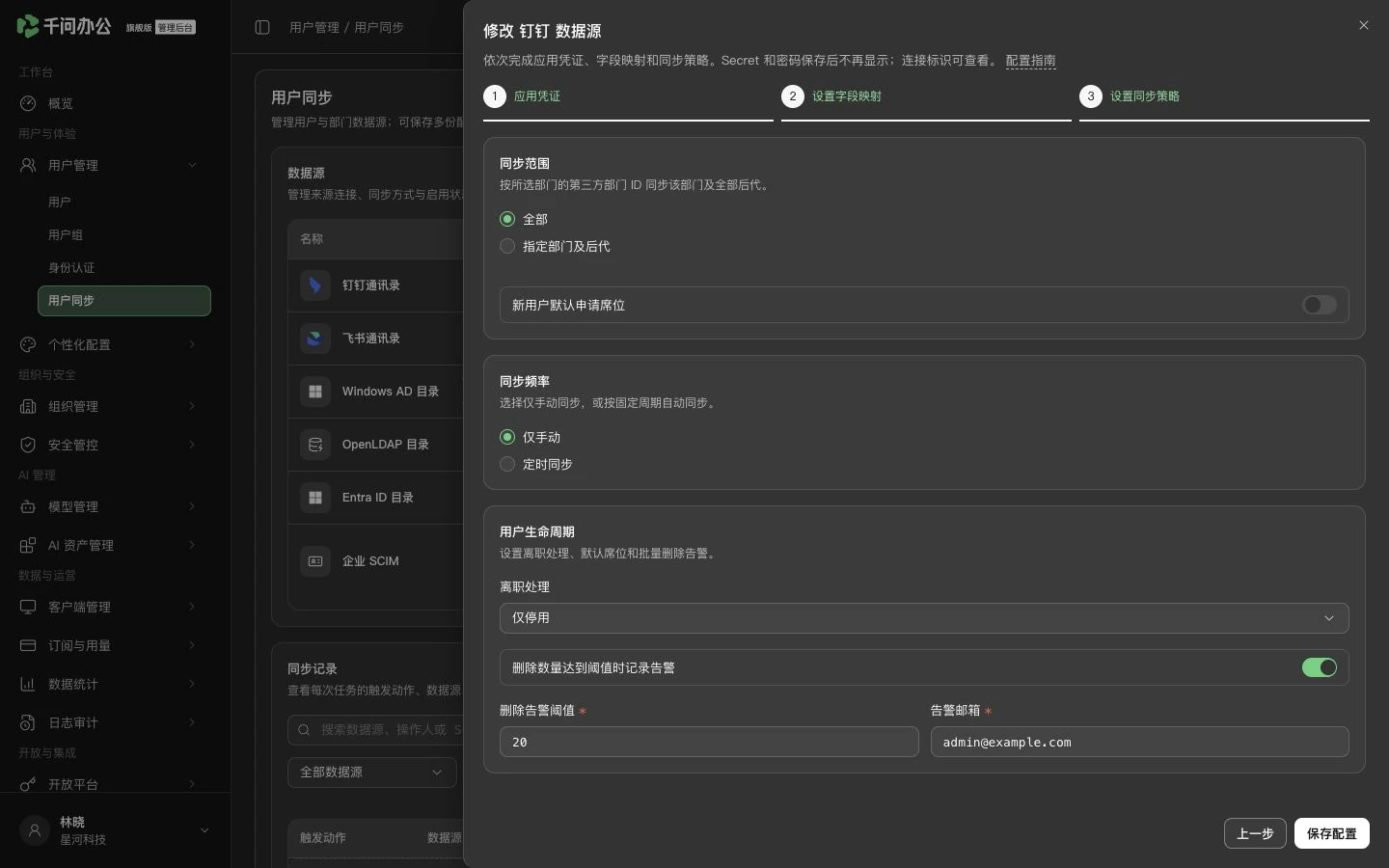Expand 个性化配置 submenu chevron
The width and height of the screenshot is (1389, 868).
click(x=192, y=344)
